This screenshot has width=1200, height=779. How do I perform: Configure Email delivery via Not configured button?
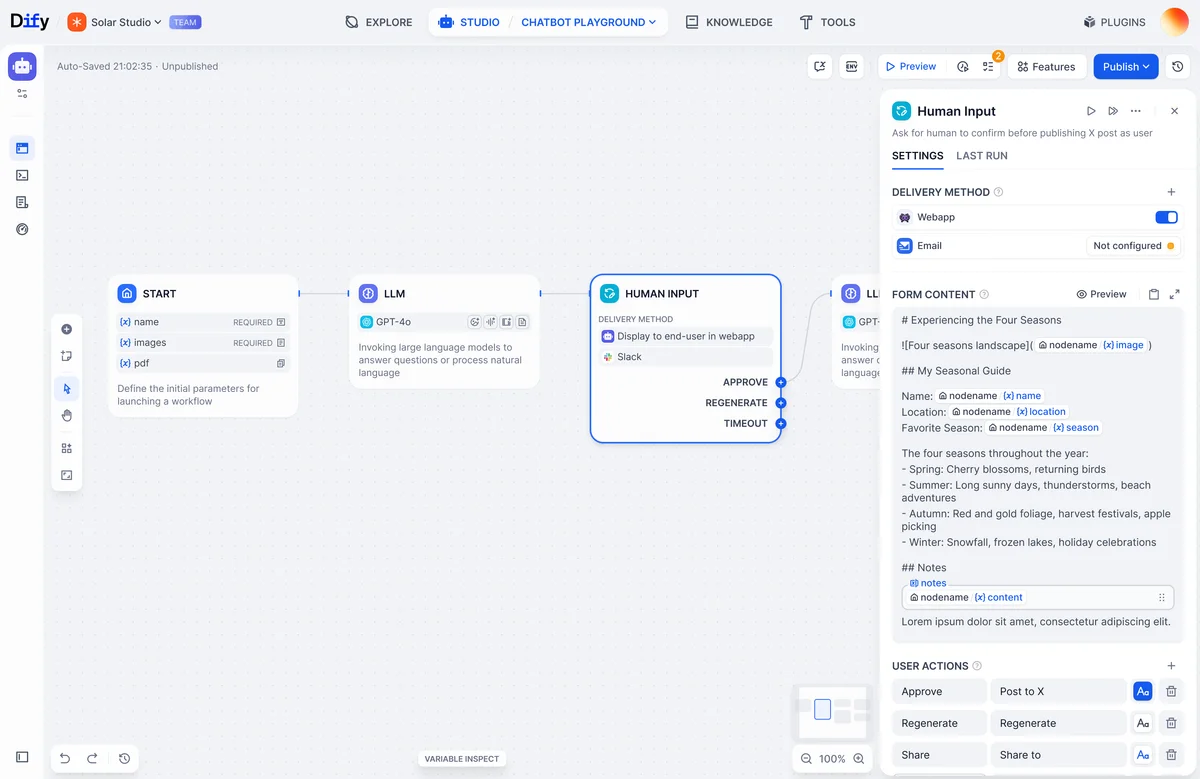(x=1133, y=245)
